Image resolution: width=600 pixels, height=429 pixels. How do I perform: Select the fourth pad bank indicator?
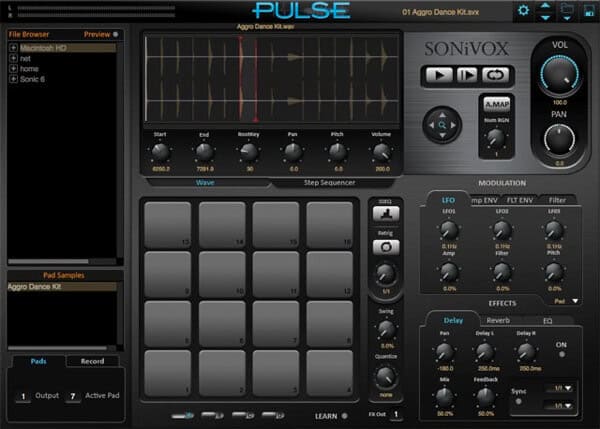pos(273,415)
